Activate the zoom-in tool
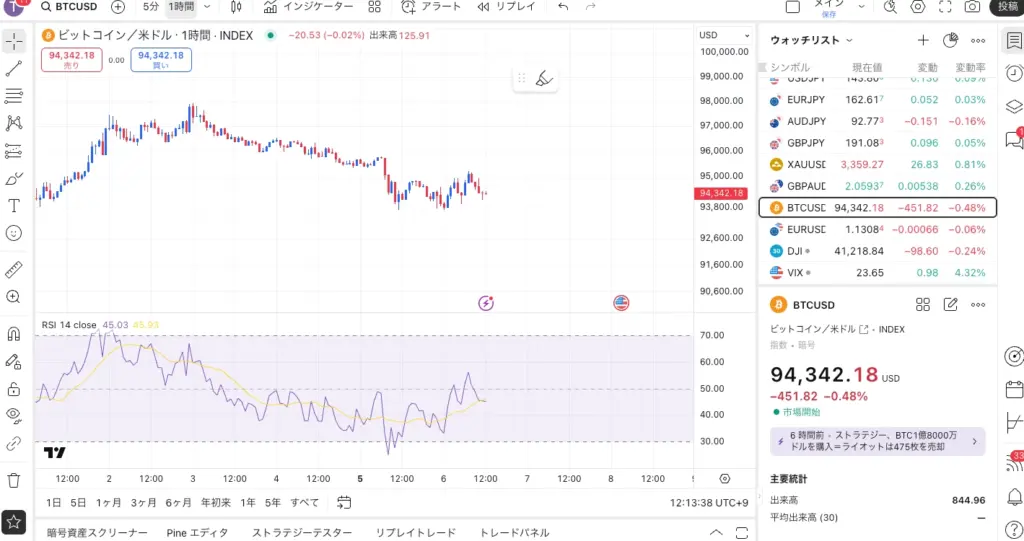 [14, 297]
